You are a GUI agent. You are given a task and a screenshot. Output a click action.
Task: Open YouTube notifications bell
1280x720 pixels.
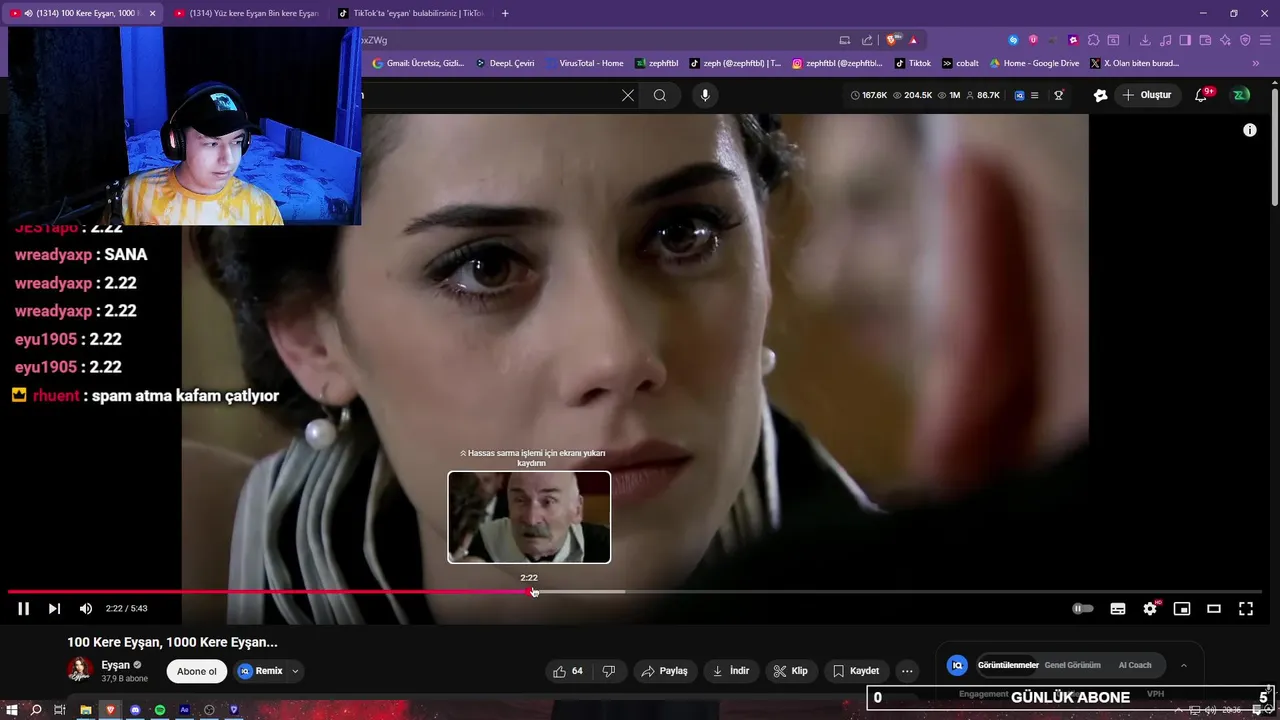coord(1202,95)
